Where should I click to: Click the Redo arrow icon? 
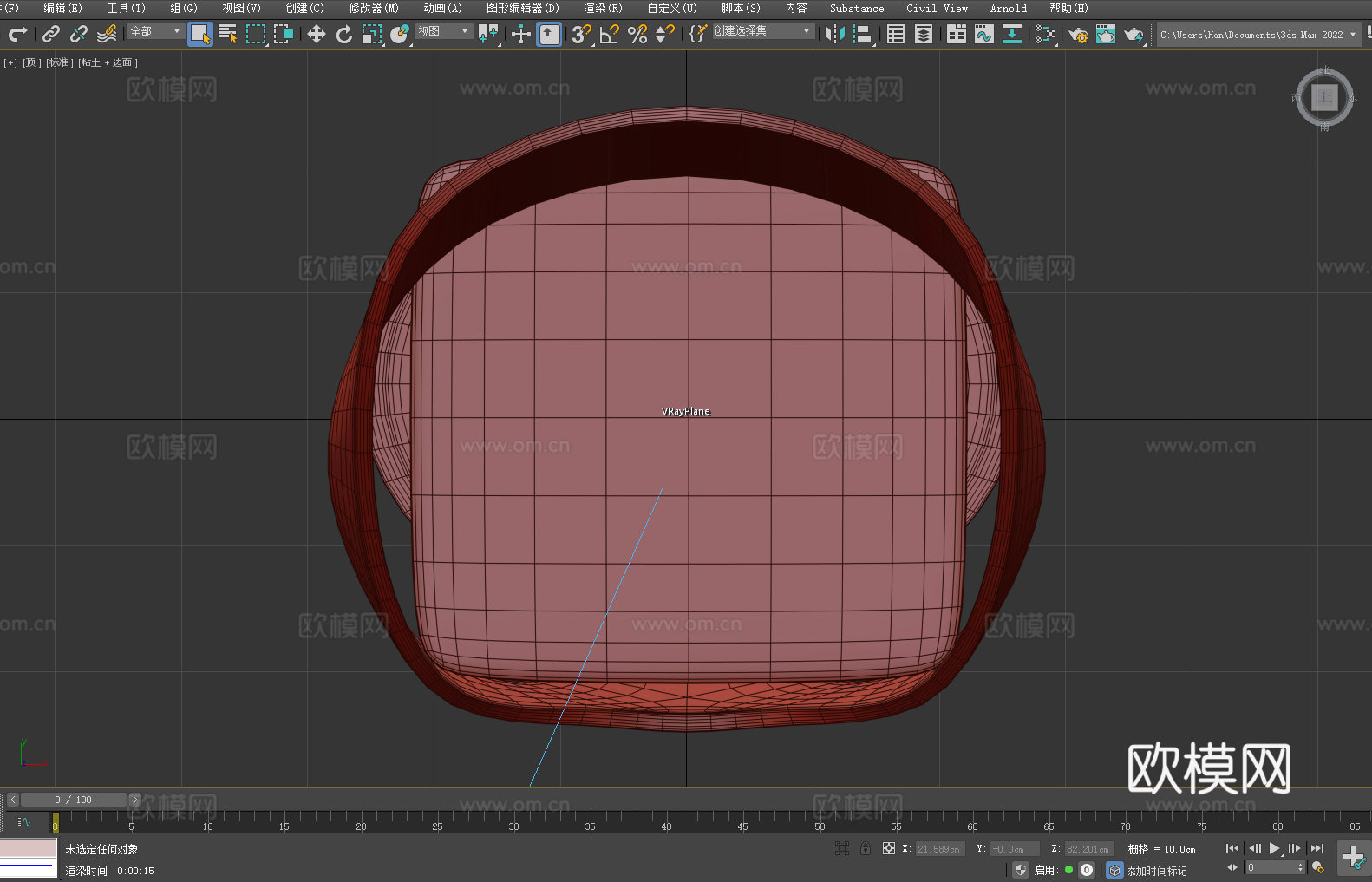(x=17, y=34)
